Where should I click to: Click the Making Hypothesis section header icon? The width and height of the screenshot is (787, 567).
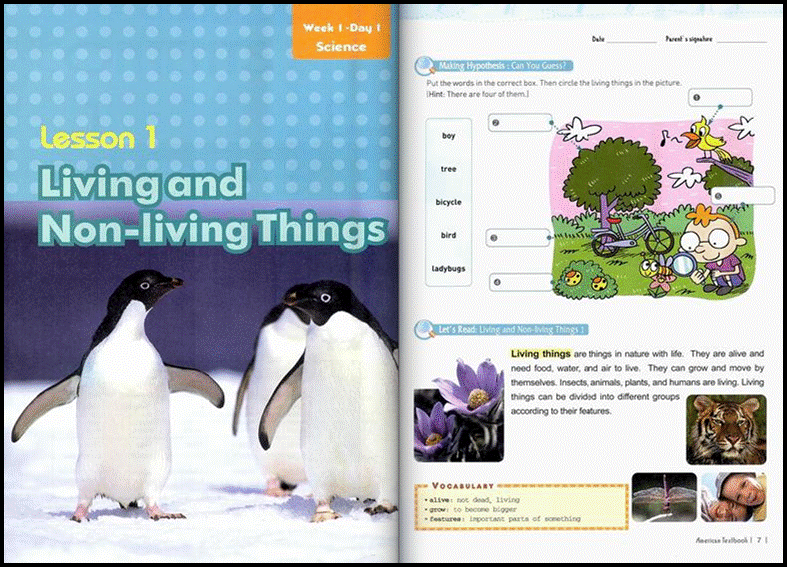[425, 65]
